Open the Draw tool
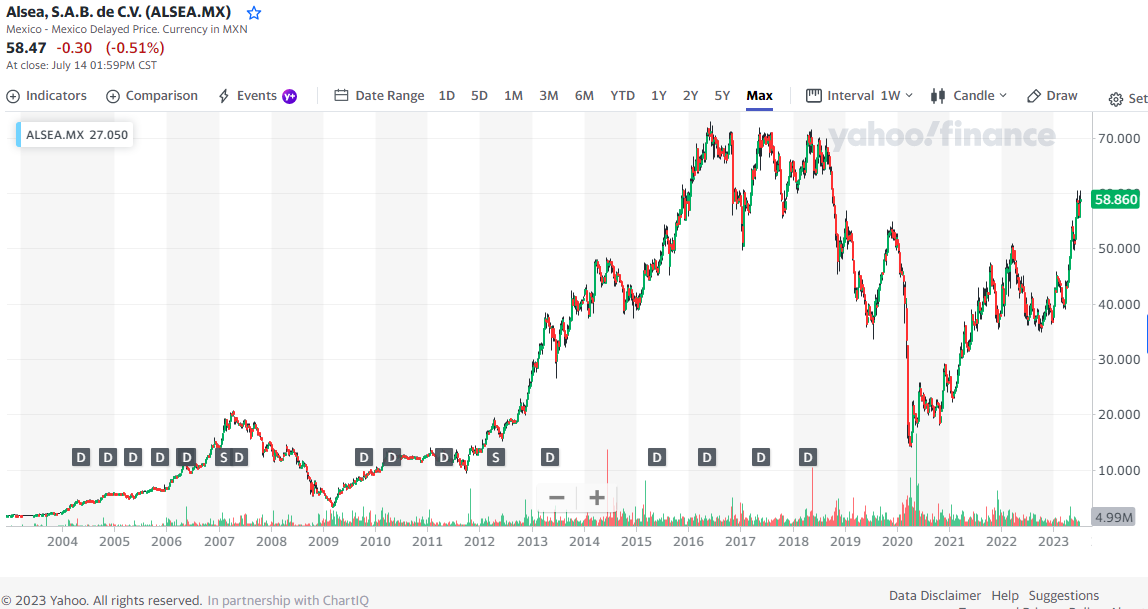Screen dimensions: 1148x609 pyautogui.click(x=1052, y=96)
